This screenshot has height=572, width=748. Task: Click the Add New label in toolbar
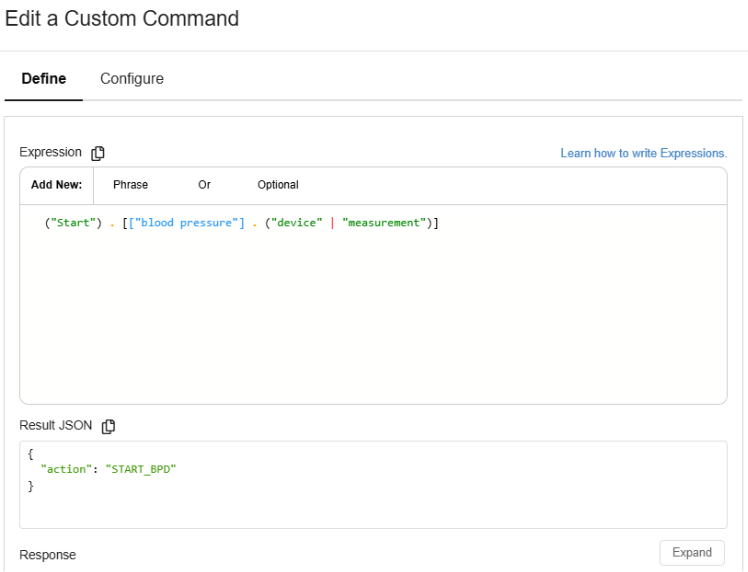tap(56, 185)
